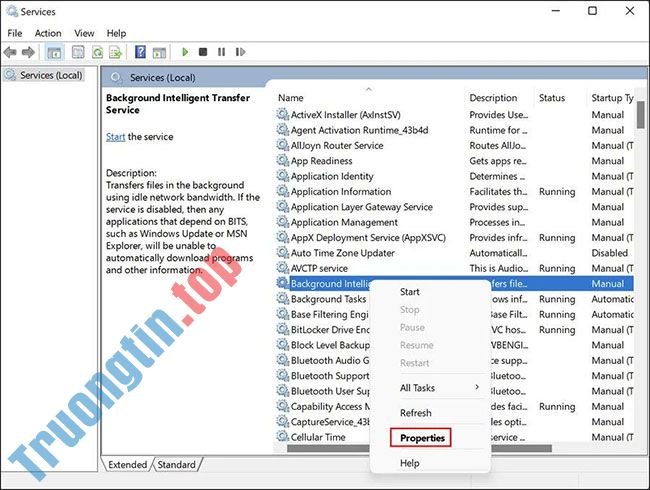650x490 pixels.
Task: Expand All Tasks submenu in context menu
Action: click(x=440, y=388)
